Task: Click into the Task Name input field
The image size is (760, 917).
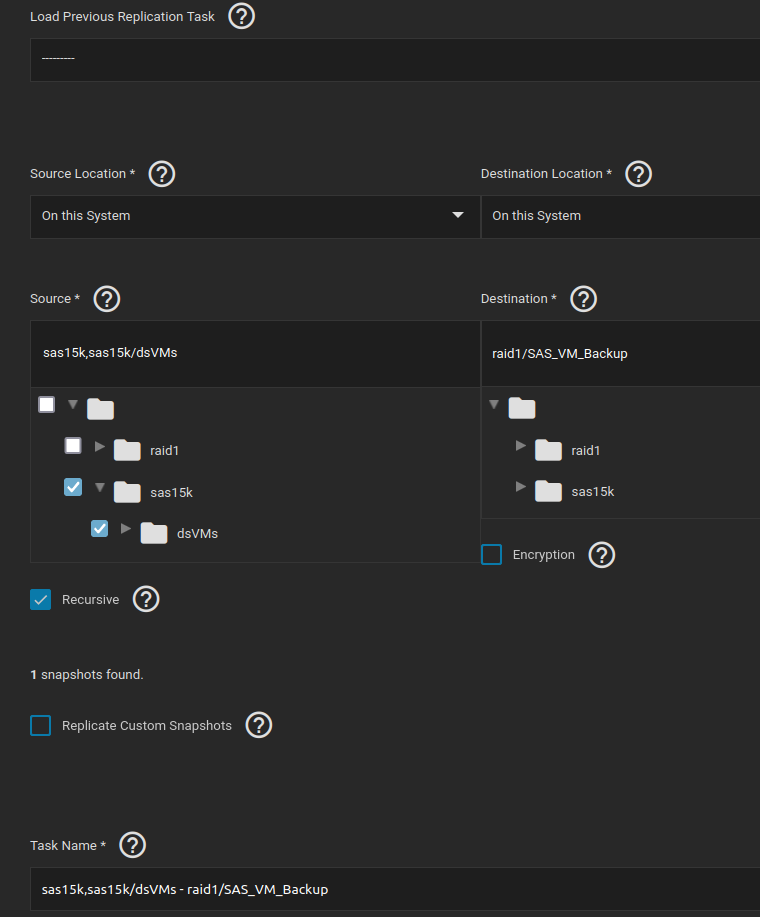Action: click(x=390, y=889)
